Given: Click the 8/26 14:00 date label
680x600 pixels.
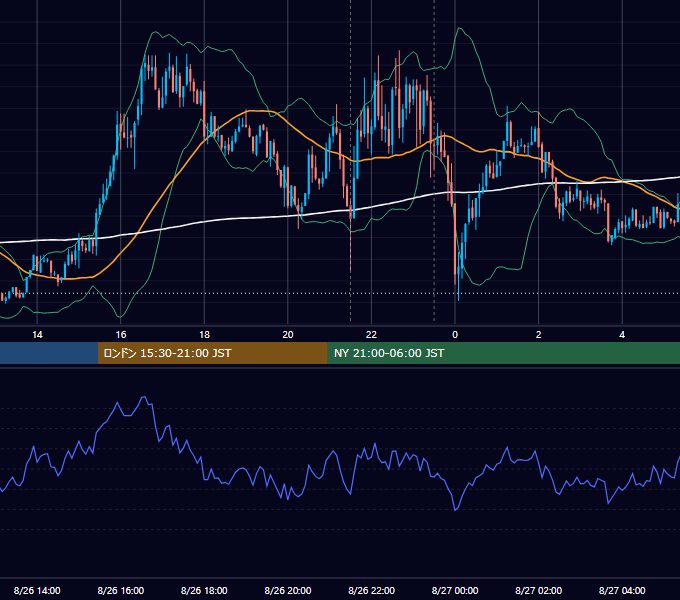Looking at the screenshot, I should coord(37,590).
